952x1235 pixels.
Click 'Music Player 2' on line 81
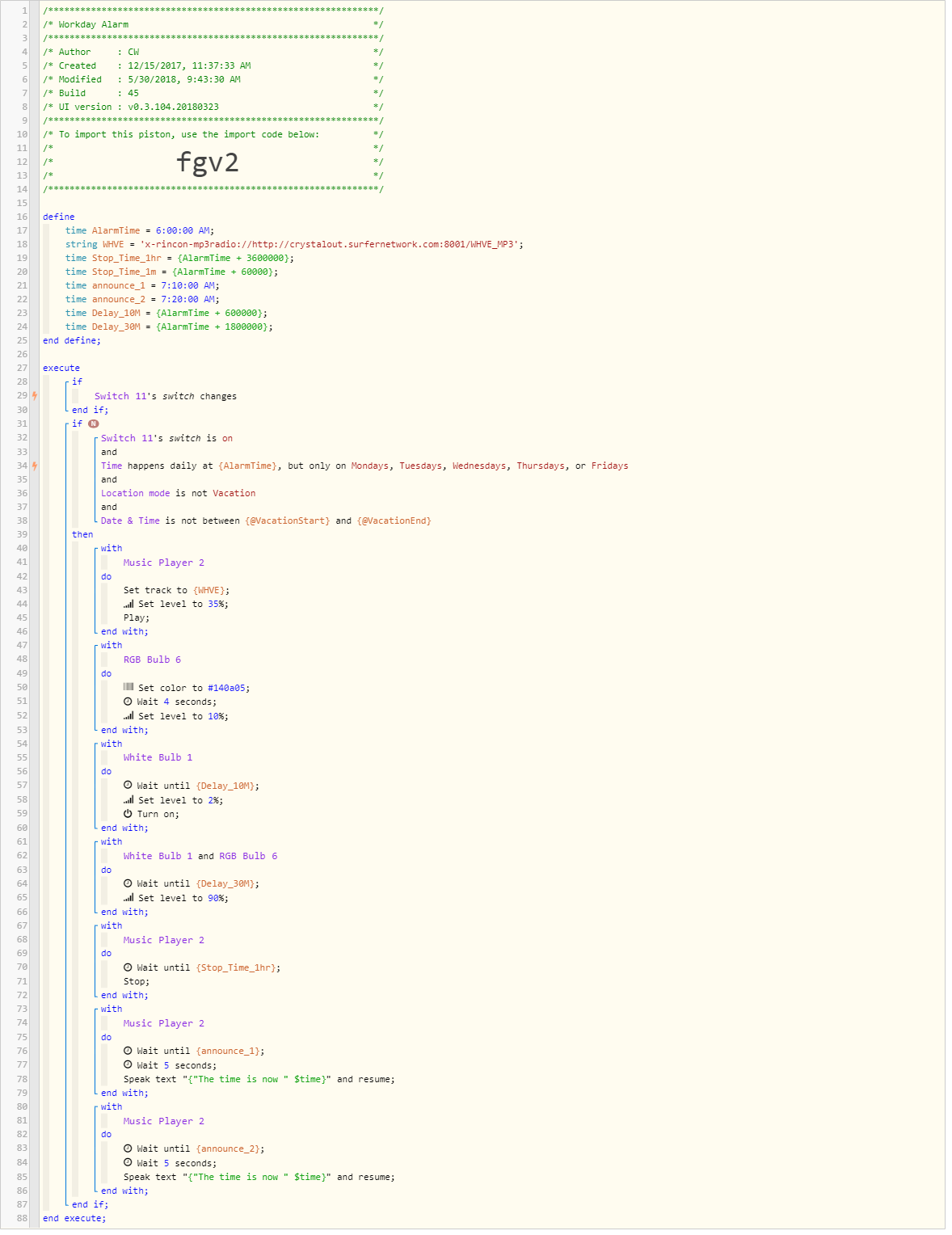coord(164,1121)
